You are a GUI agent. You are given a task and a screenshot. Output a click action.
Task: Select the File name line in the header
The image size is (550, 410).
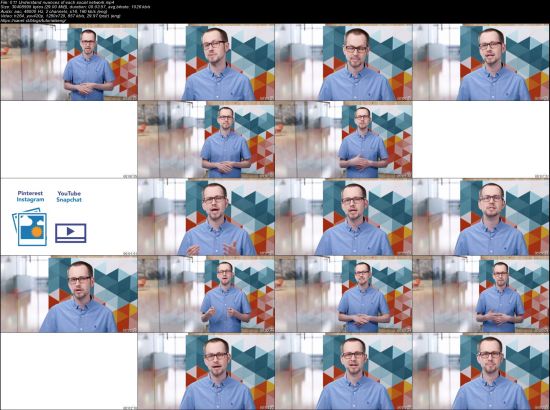58,2
